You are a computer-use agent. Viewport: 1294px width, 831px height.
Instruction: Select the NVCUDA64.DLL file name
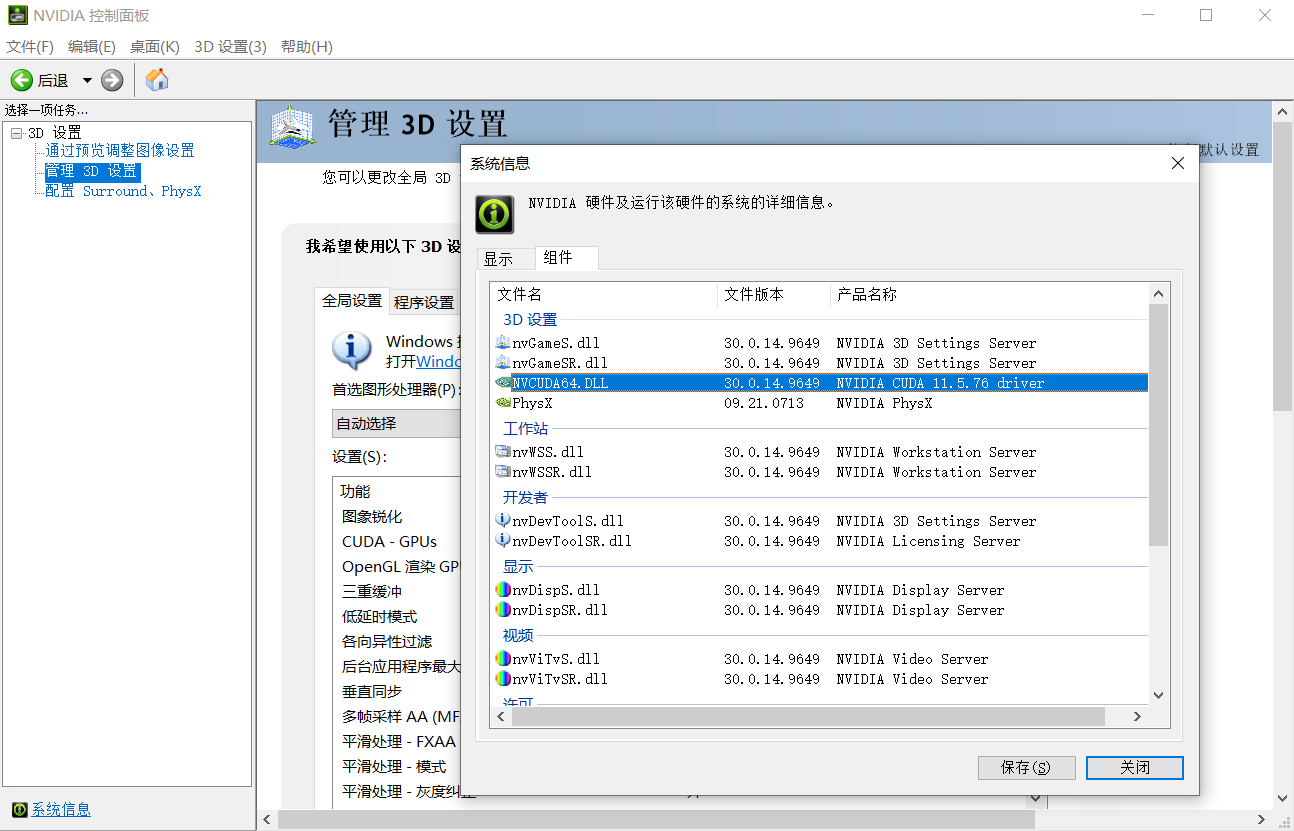(x=560, y=383)
